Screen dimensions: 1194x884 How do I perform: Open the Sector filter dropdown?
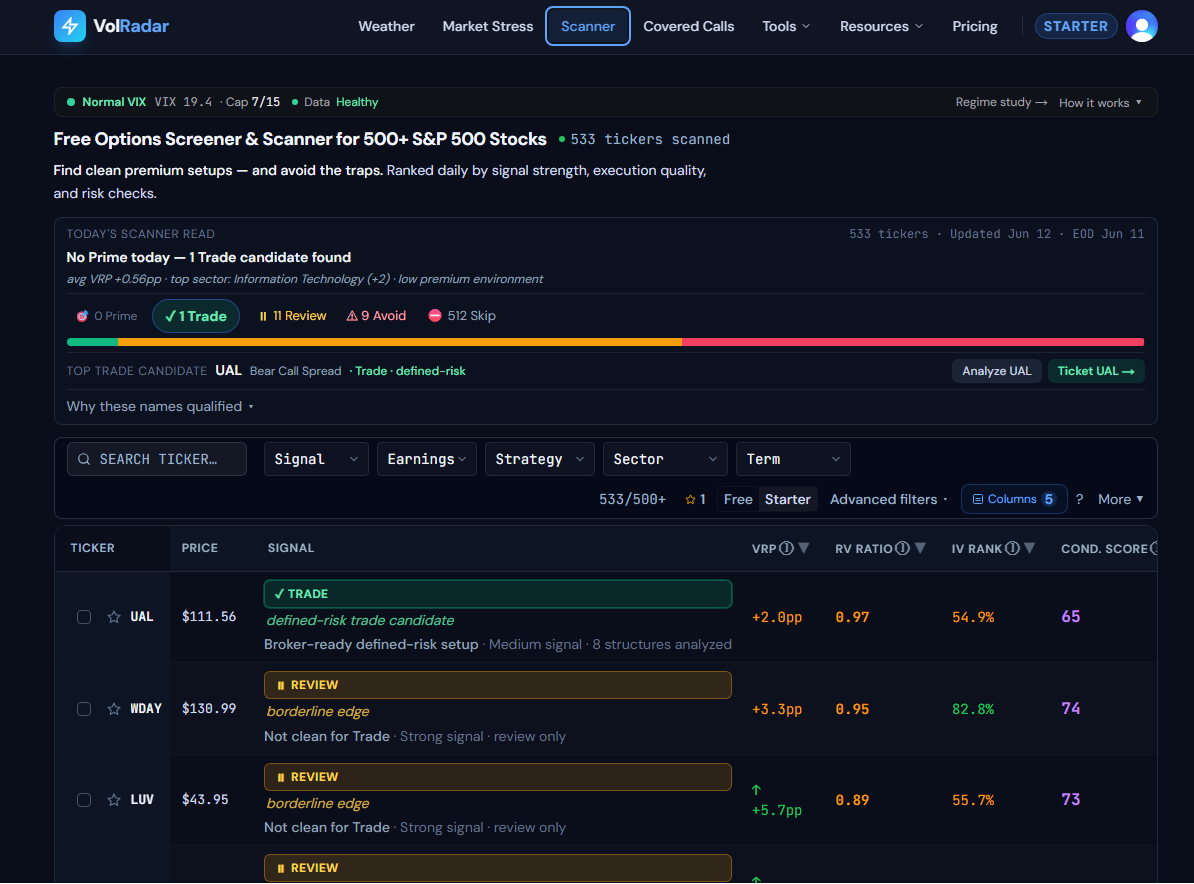(665, 459)
